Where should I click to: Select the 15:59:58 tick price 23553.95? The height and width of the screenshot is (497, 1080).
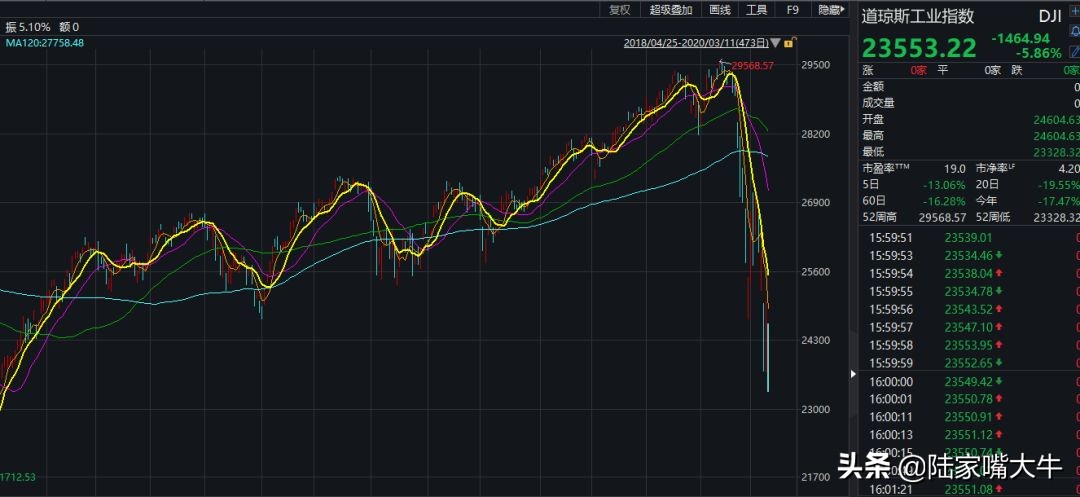[x=968, y=346]
